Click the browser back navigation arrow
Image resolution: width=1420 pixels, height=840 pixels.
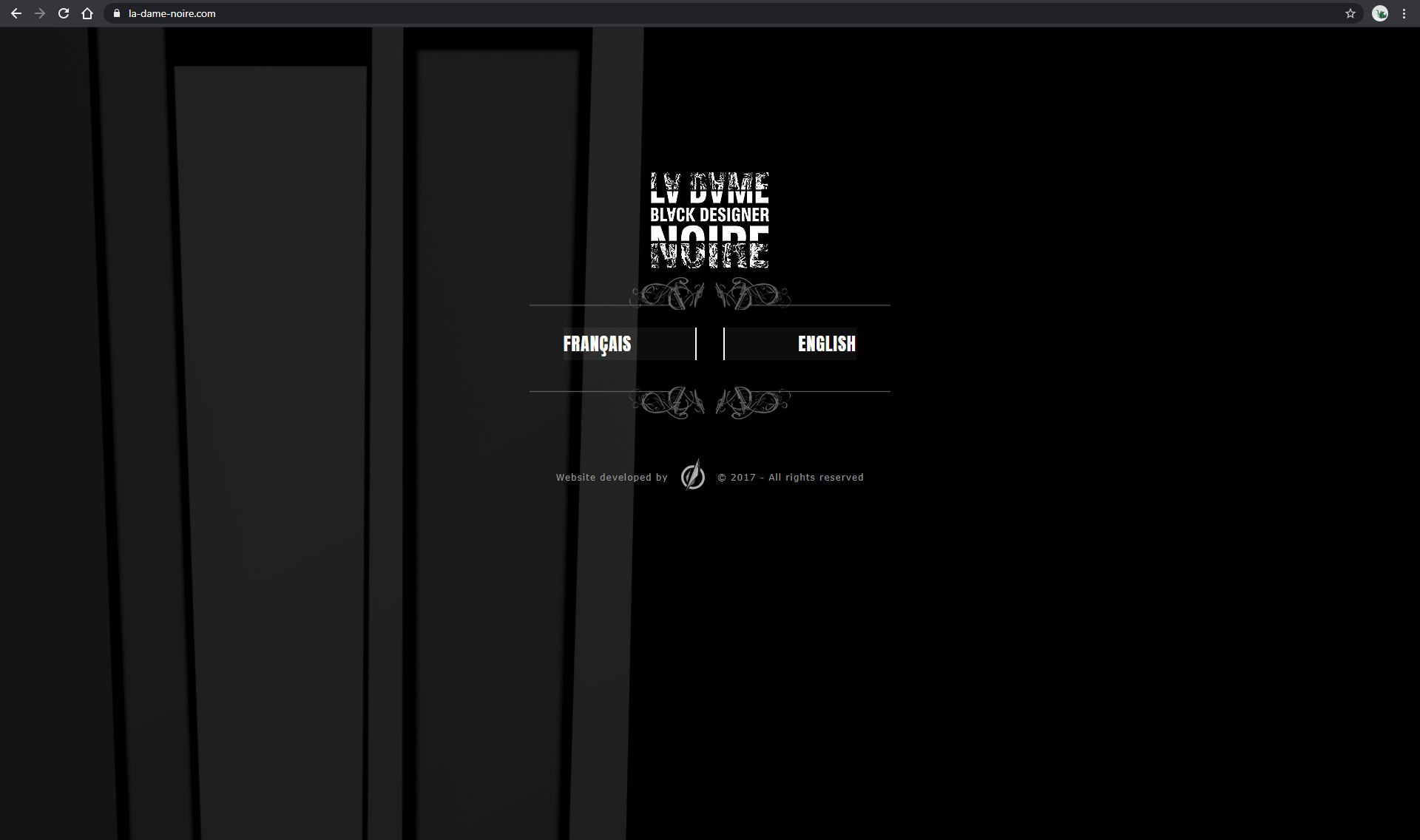[16, 13]
